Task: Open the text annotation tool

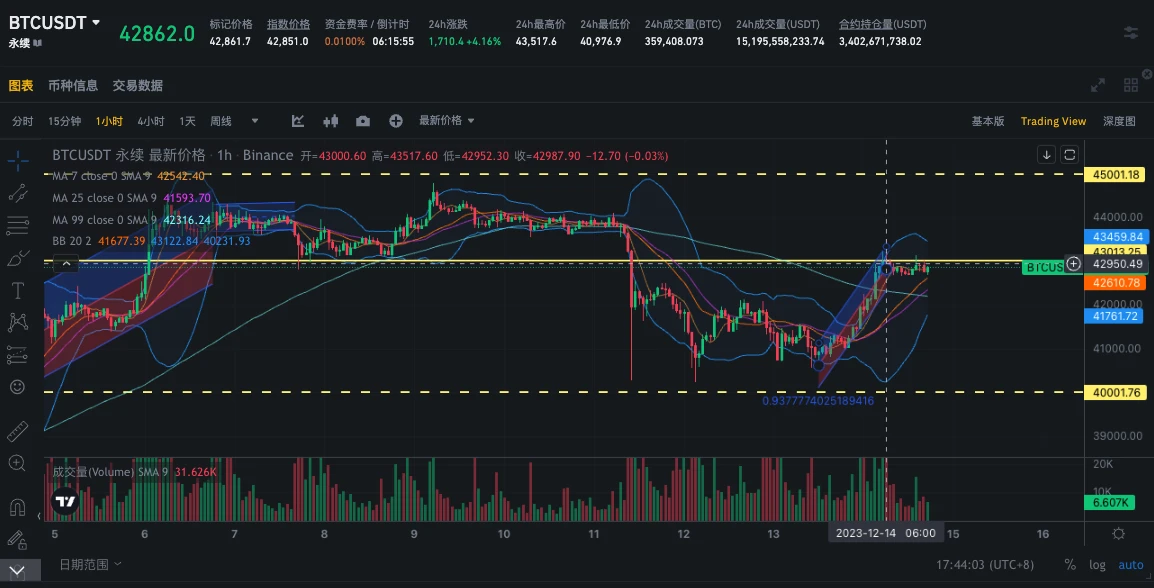Action: tap(16, 290)
